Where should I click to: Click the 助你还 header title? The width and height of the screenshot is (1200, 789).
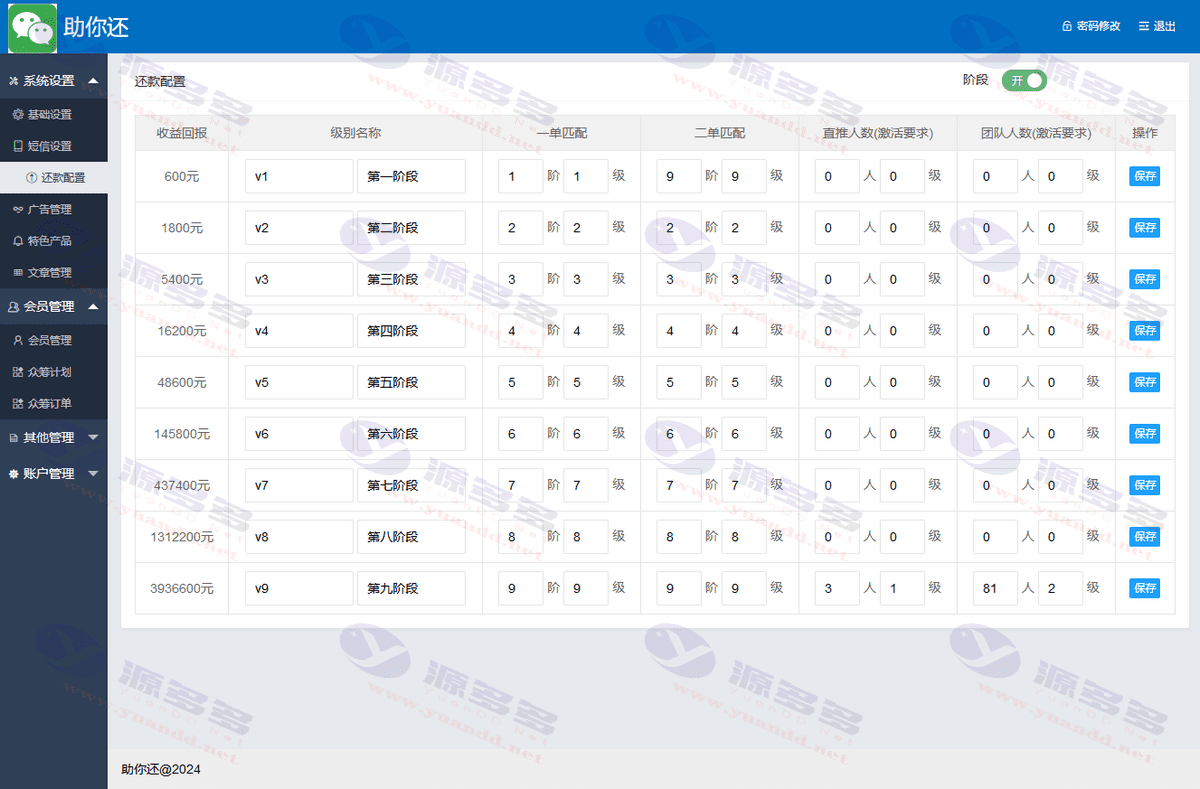click(x=97, y=27)
